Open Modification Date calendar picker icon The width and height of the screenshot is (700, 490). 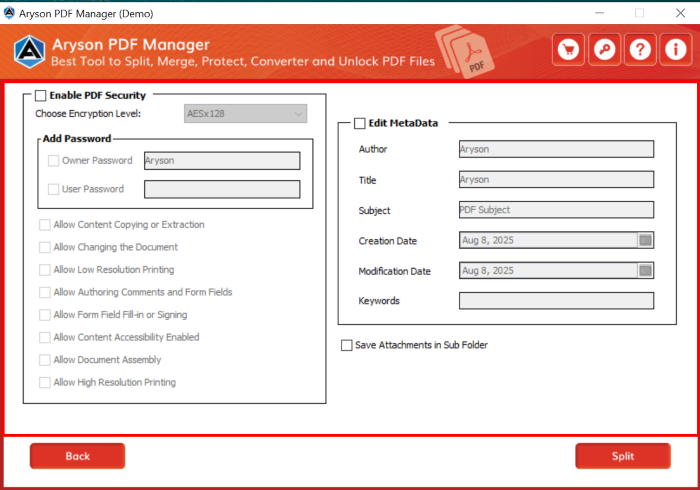pyautogui.click(x=645, y=271)
